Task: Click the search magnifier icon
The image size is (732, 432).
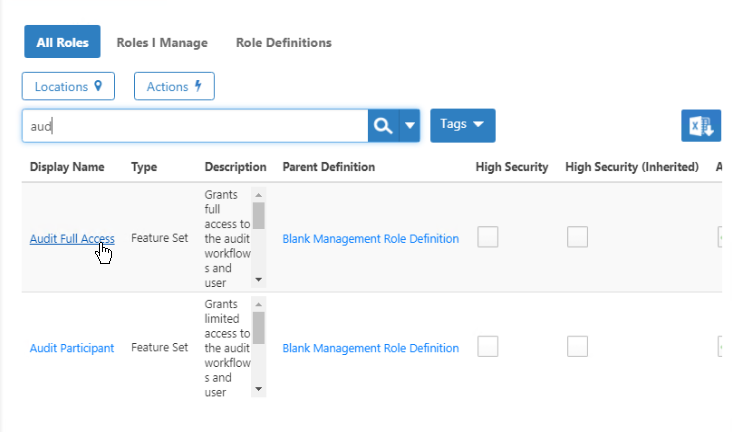Action: pyautogui.click(x=382, y=126)
